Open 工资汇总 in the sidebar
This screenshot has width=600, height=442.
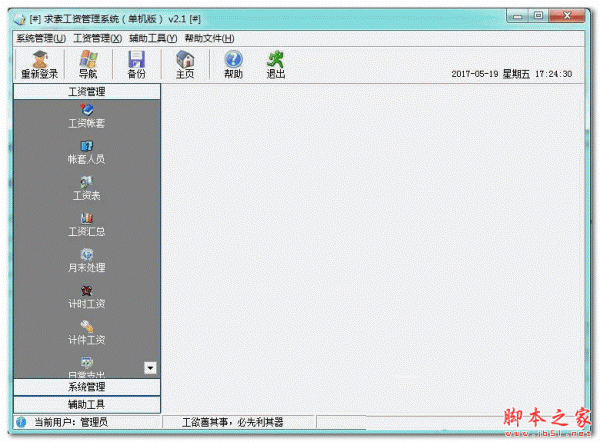[87, 225]
